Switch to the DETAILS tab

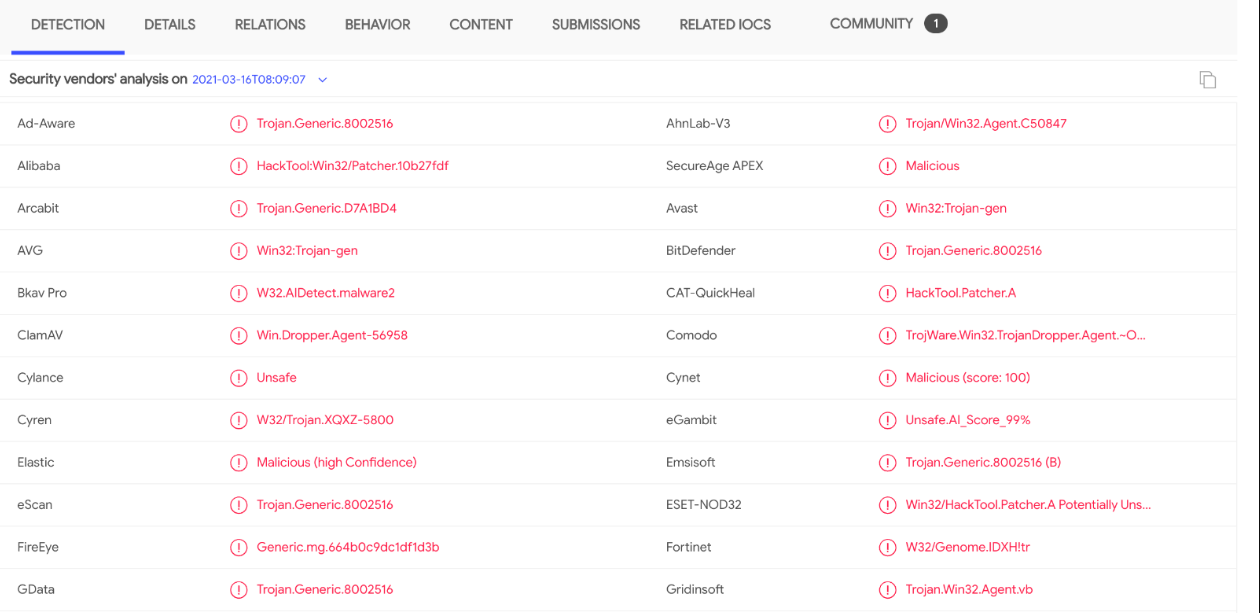(170, 24)
